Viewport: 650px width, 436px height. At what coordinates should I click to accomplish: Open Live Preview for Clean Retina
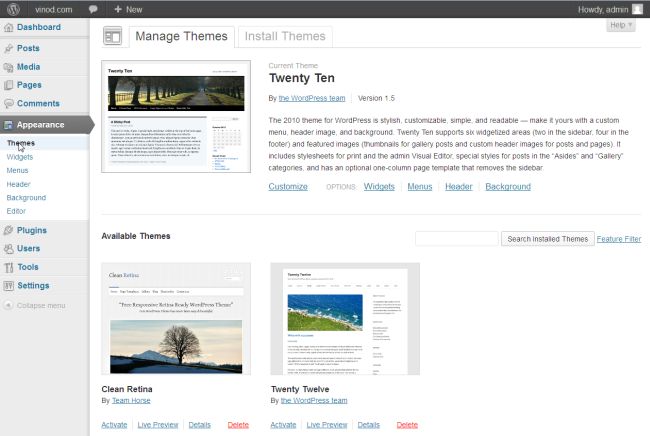click(x=158, y=425)
